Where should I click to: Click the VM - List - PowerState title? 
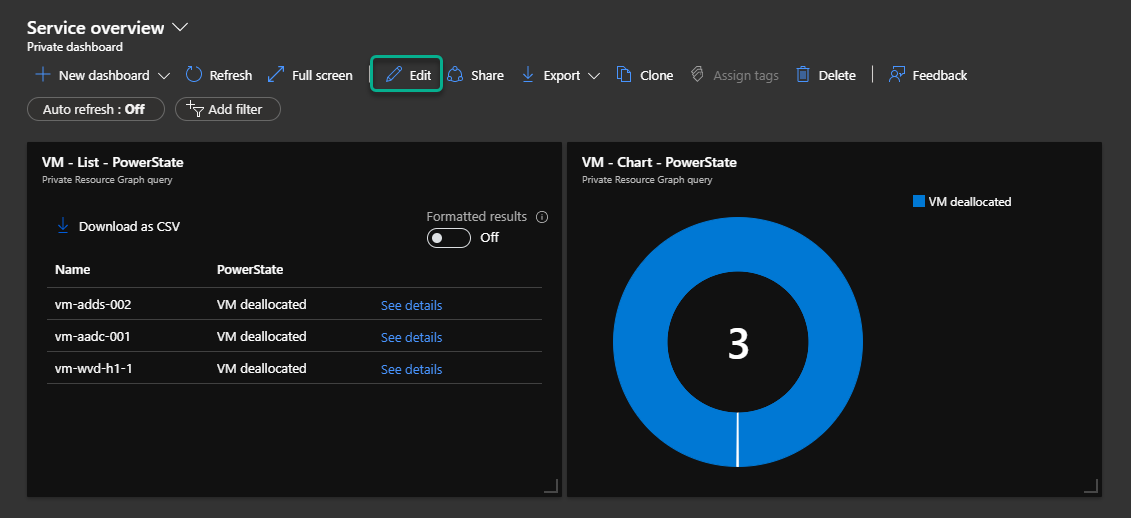[113, 162]
